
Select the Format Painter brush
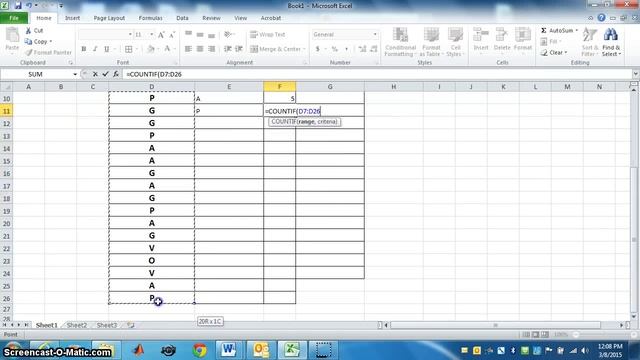[x=29, y=52]
